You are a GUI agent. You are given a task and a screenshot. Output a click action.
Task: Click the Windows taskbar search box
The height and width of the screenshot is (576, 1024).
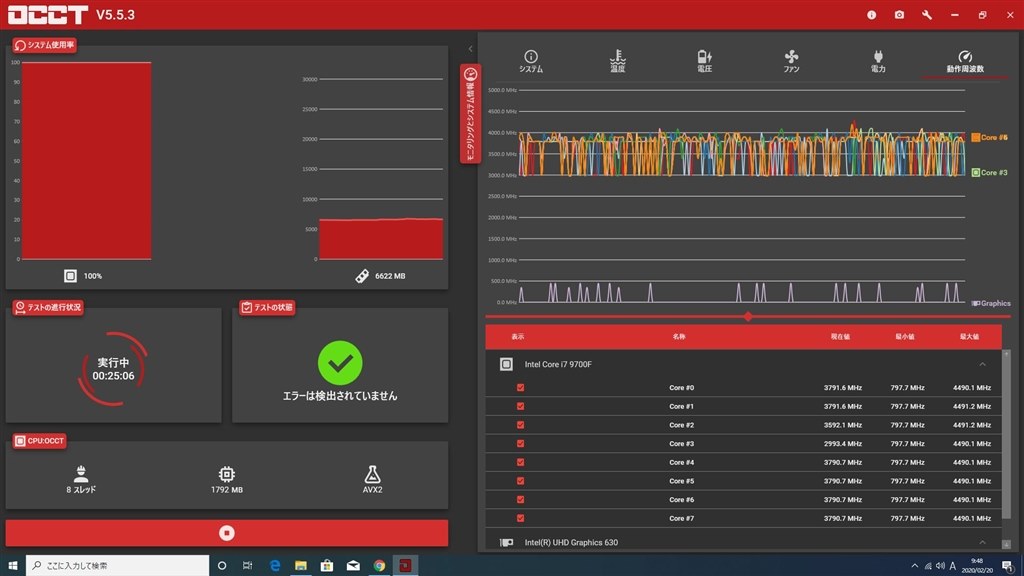point(118,566)
